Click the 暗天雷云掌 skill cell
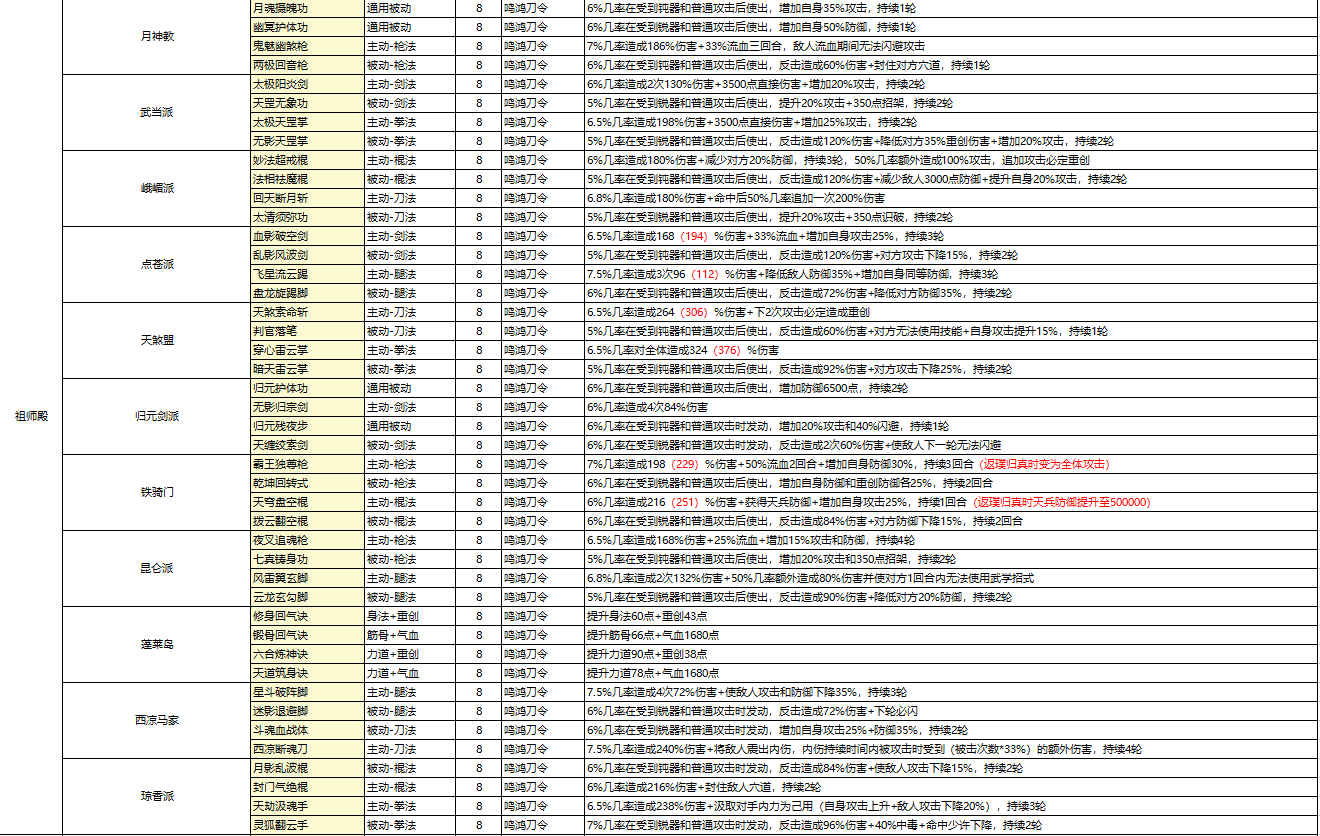Viewport: 1320px width, 836px height. [307, 370]
